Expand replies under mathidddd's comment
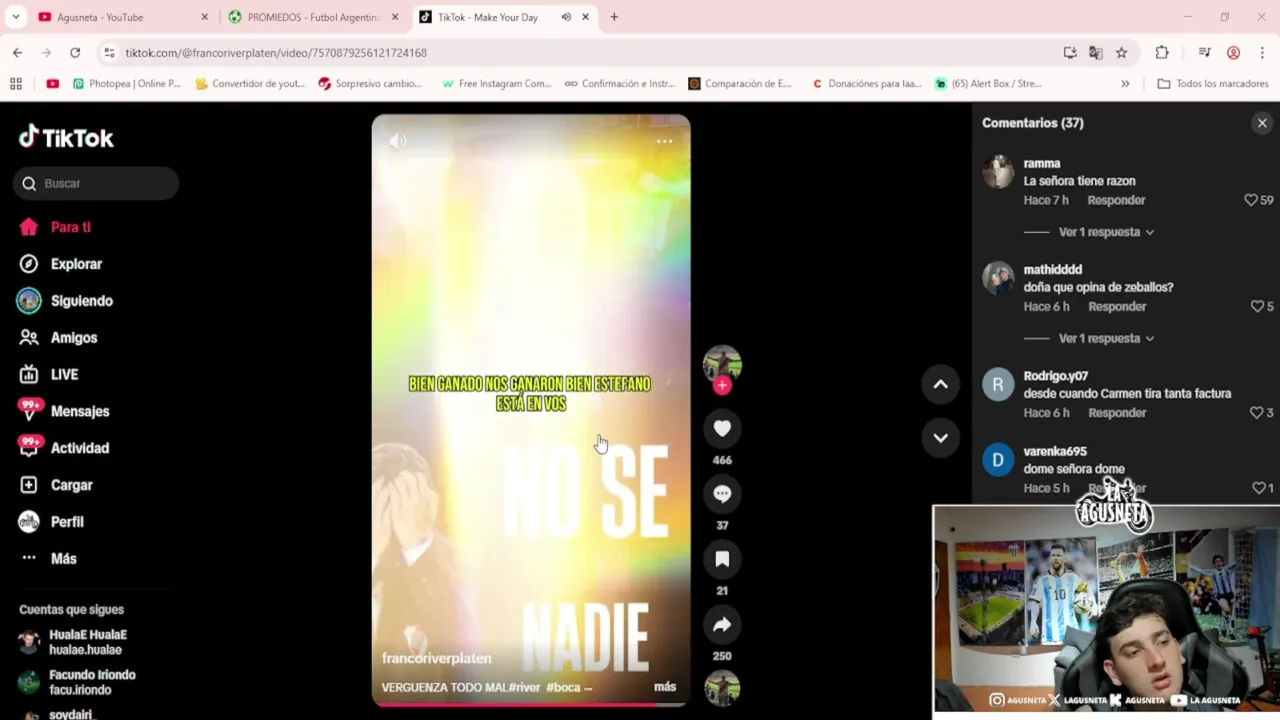The width and height of the screenshot is (1280, 720). [x=1106, y=338]
